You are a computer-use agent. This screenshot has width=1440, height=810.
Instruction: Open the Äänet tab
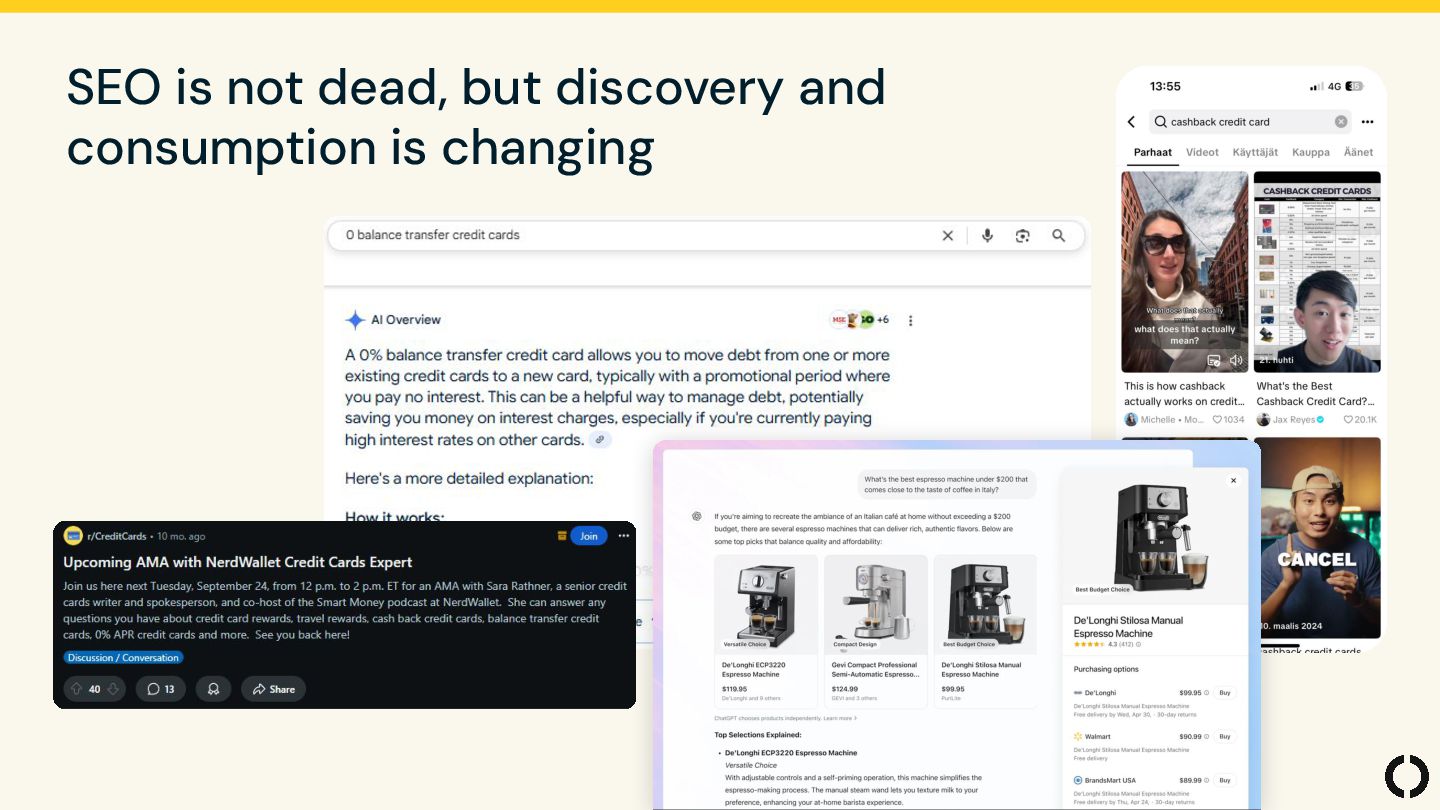tap(1358, 153)
